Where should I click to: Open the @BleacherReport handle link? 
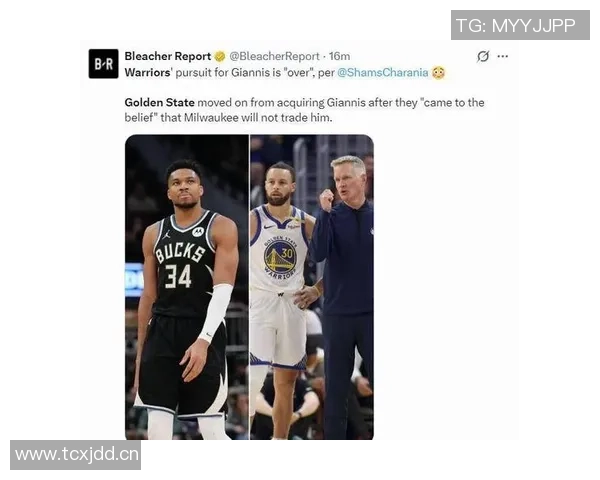274,56
